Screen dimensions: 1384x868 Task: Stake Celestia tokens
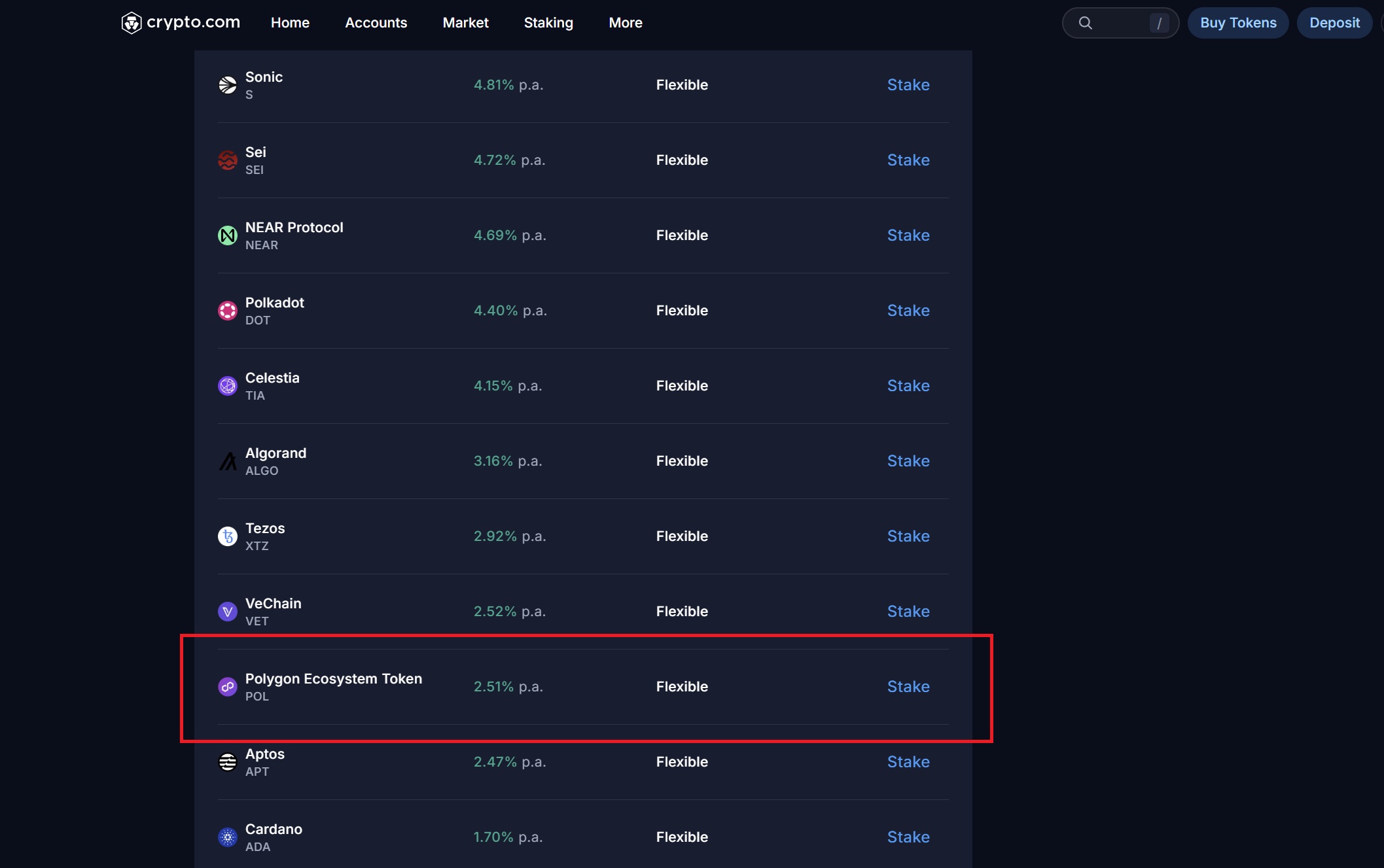pos(908,386)
